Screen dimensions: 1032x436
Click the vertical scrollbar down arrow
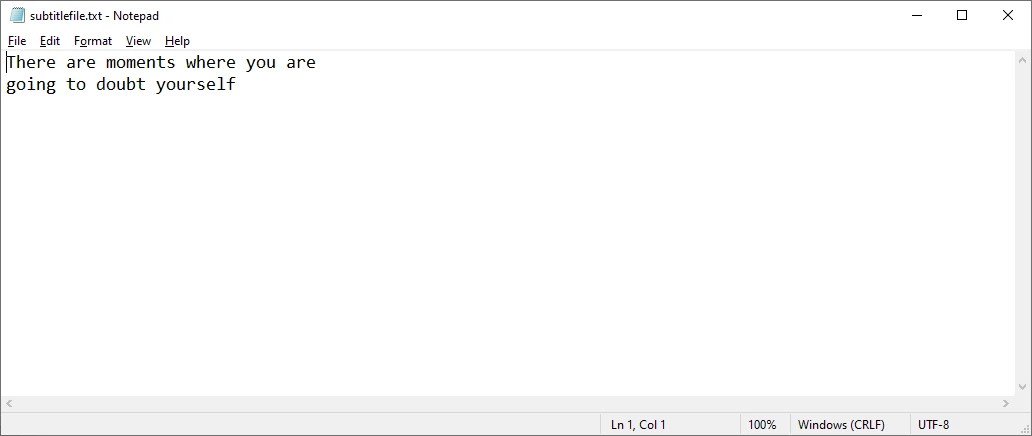point(1023,387)
